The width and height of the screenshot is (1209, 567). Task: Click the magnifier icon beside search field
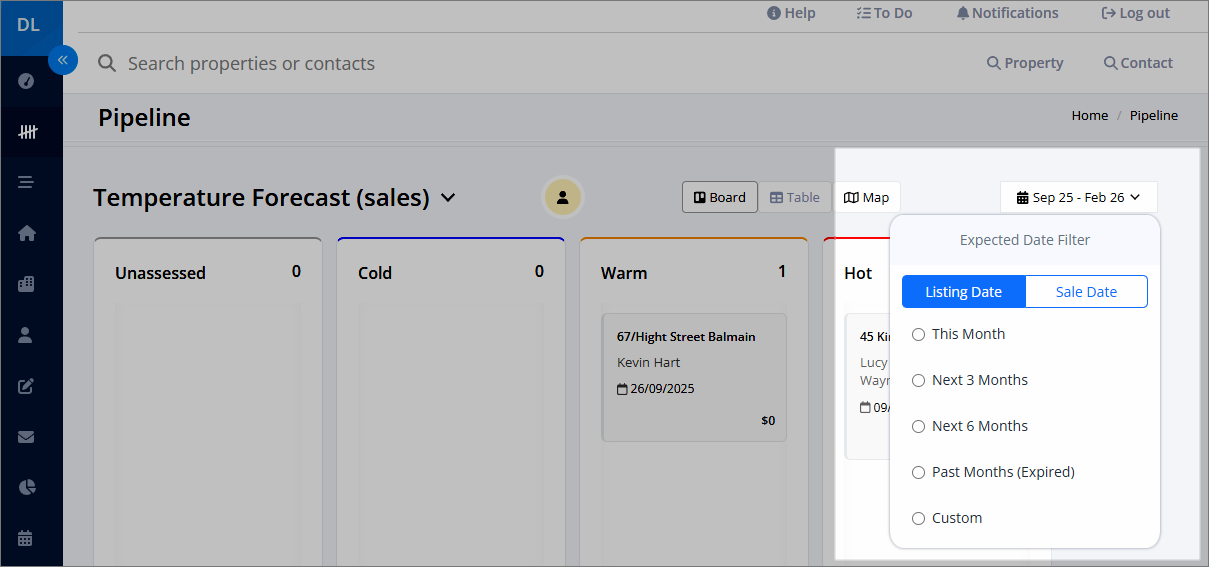[x=107, y=63]
